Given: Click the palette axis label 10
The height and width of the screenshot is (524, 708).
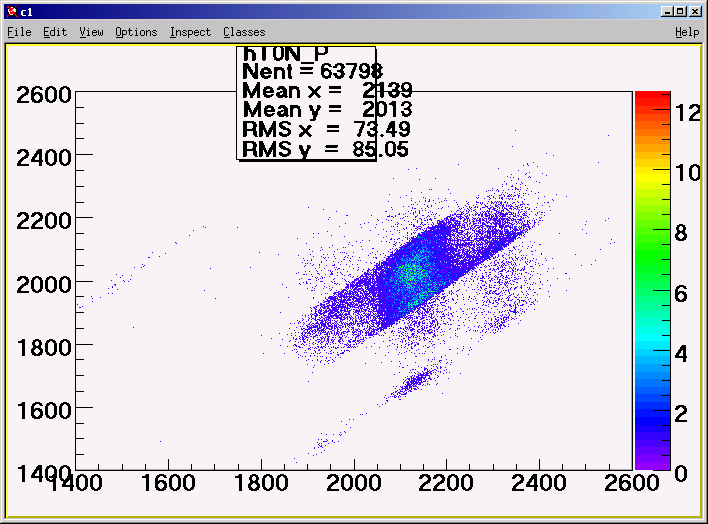Looking at the screenshot, I should coord(688,173).
